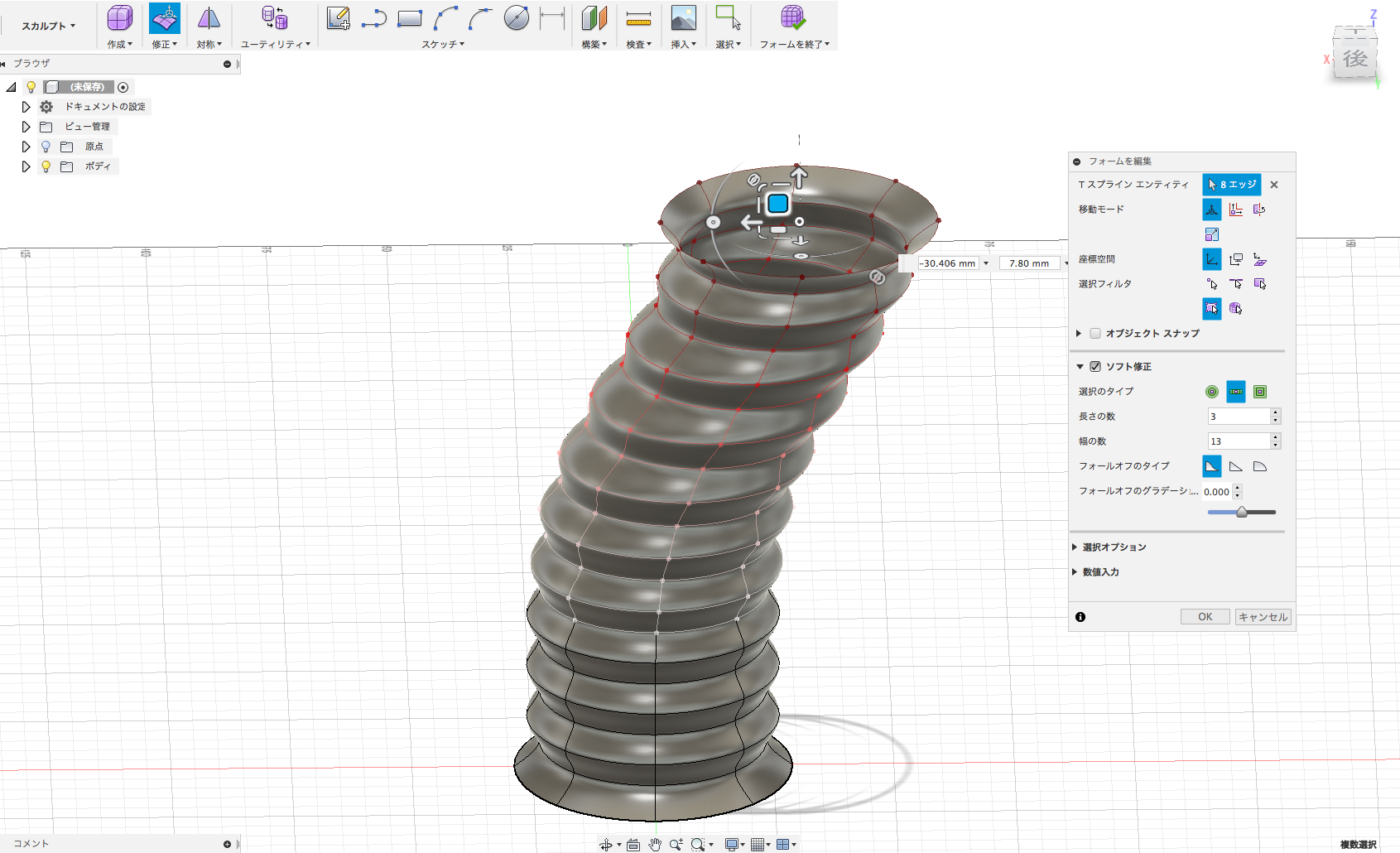Image resolution: width=1400 pixels, height=853 pixels.
Task: Select the center-circle sketch tool
Action: [516, 18]
